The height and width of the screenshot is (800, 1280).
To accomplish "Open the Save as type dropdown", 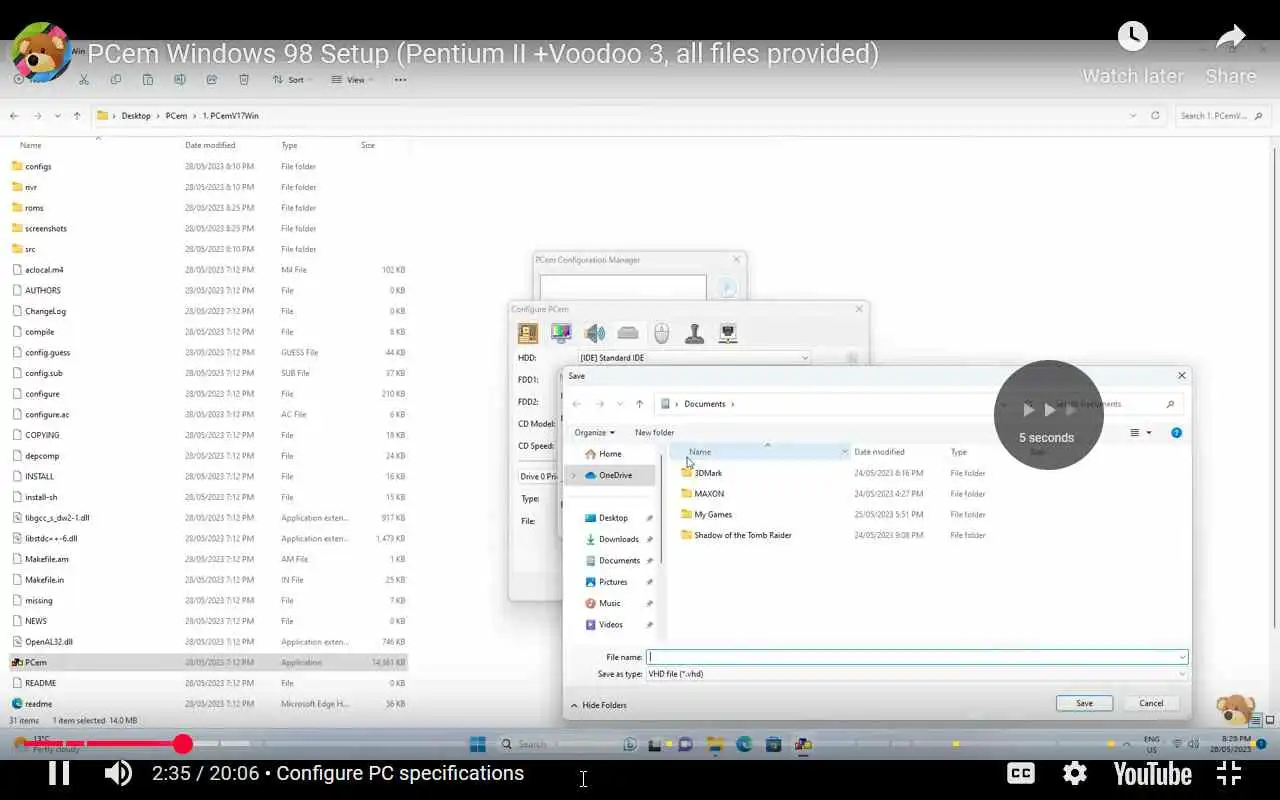I will 917,674.
